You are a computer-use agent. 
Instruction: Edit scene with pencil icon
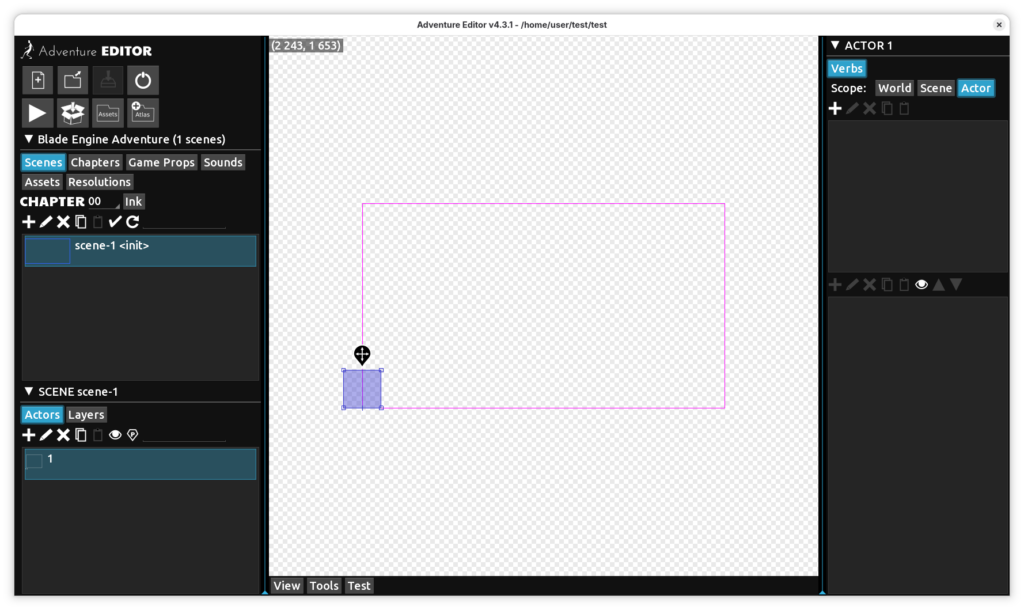click(x=46, y=222)
